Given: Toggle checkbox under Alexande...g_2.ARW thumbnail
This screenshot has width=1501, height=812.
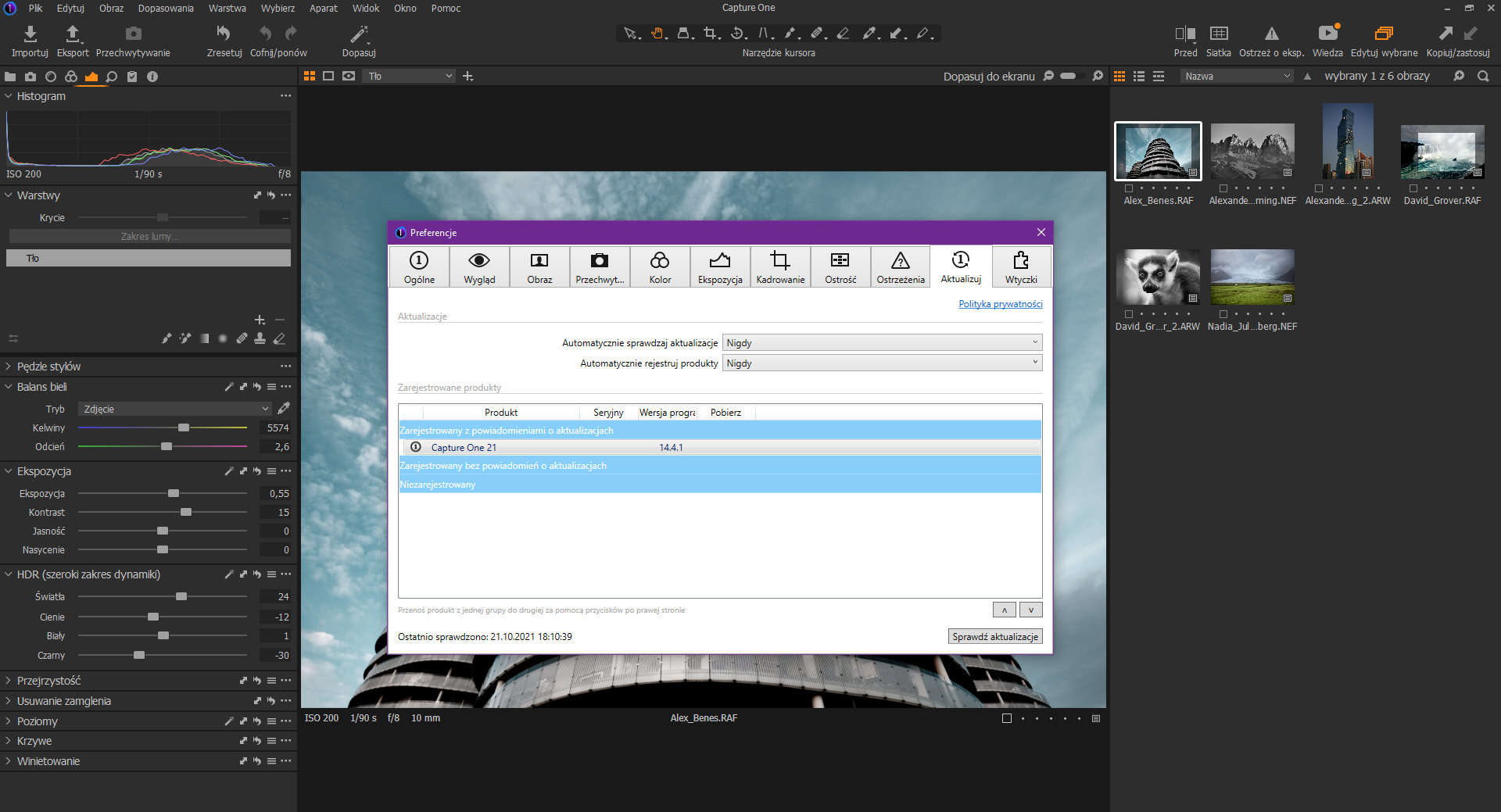Looking at the screenshot, I should pyautogui.click(x=1319, y=188).
